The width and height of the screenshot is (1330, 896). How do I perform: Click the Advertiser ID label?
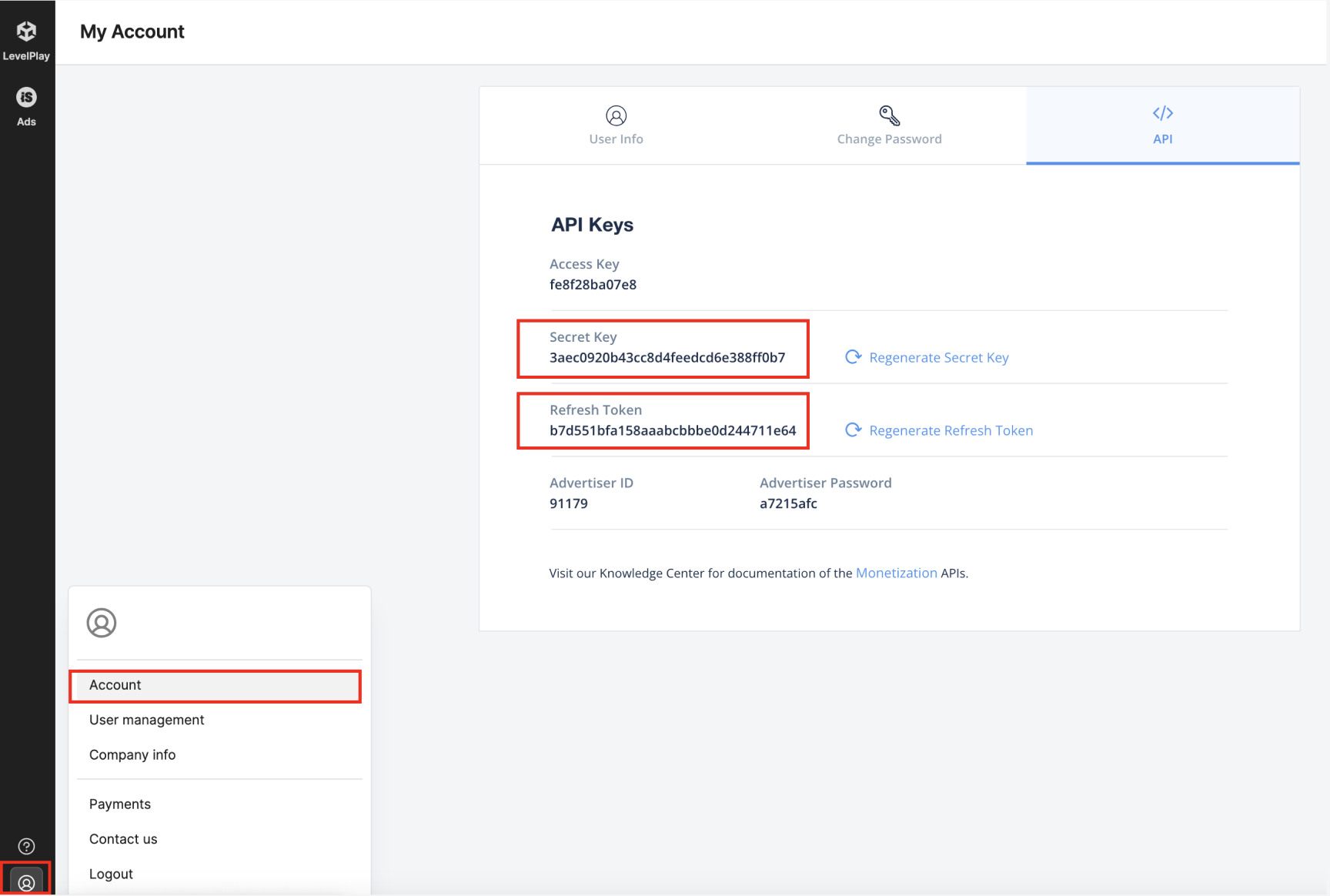coord(591,483)
